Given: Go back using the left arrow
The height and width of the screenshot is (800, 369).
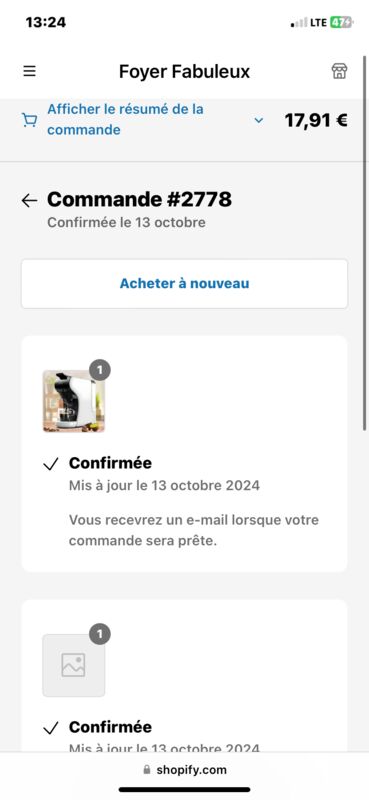Looking at the screenshot, I should tap(30, 201).
